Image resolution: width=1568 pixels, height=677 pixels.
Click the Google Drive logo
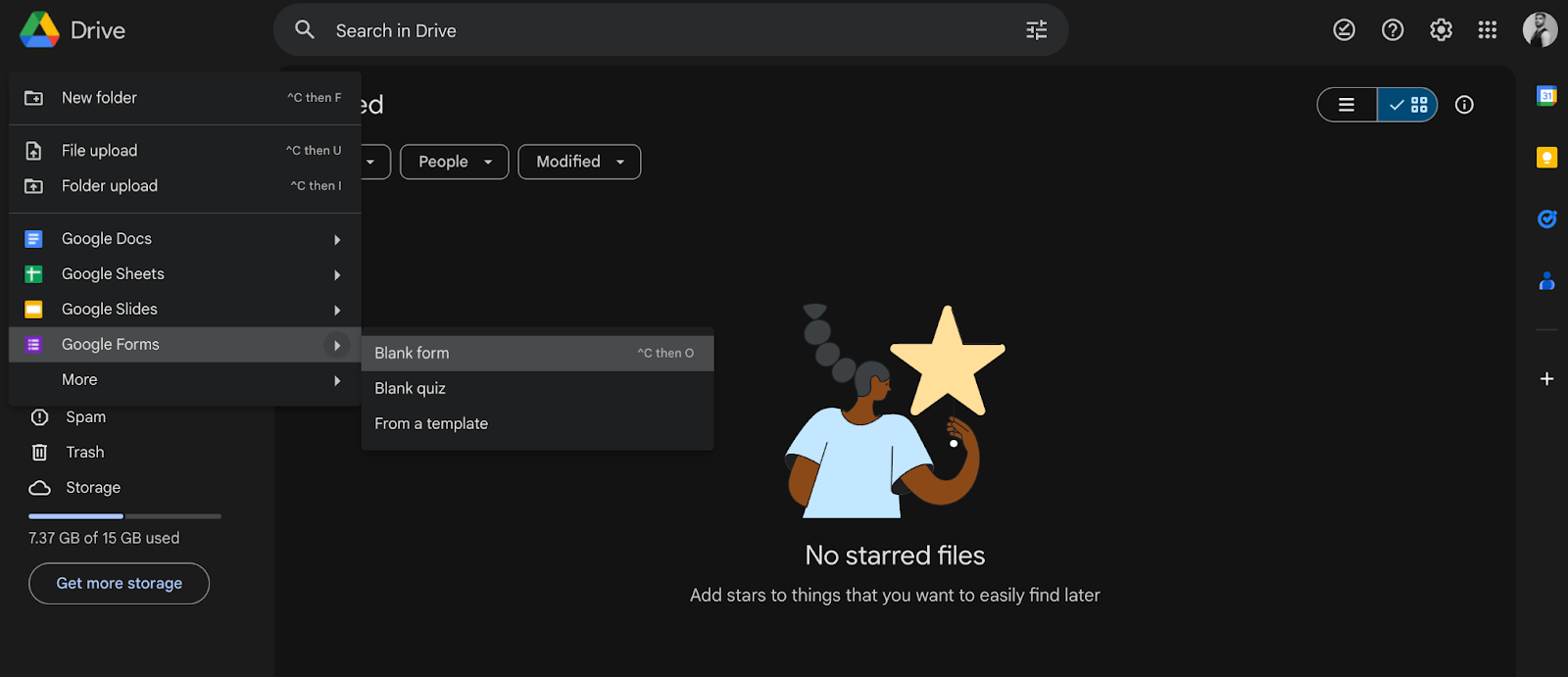click(x=40, y=30)
